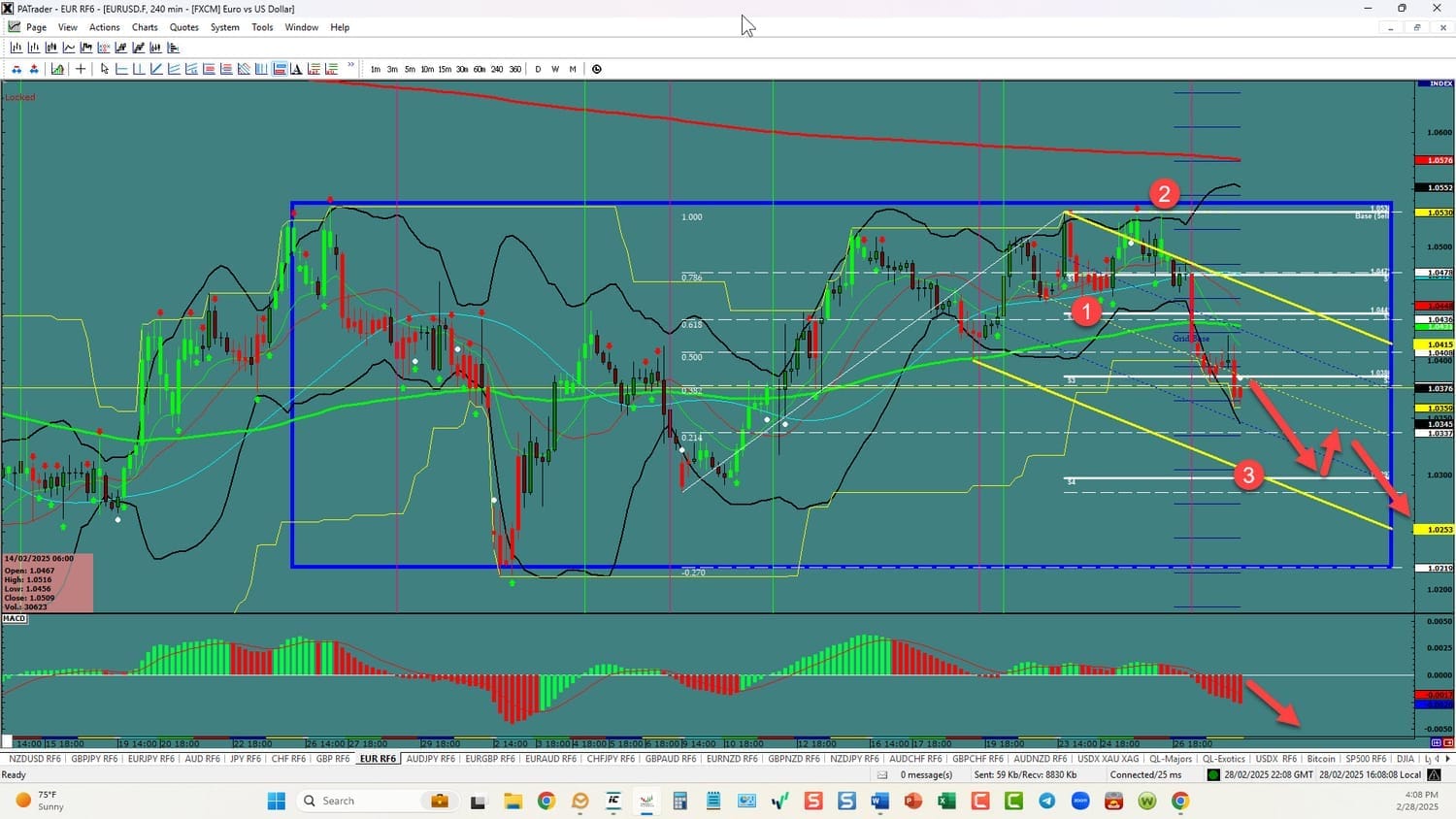
Task: Pick the horizontal line drawing tool
Action: [x=121, y=69]
